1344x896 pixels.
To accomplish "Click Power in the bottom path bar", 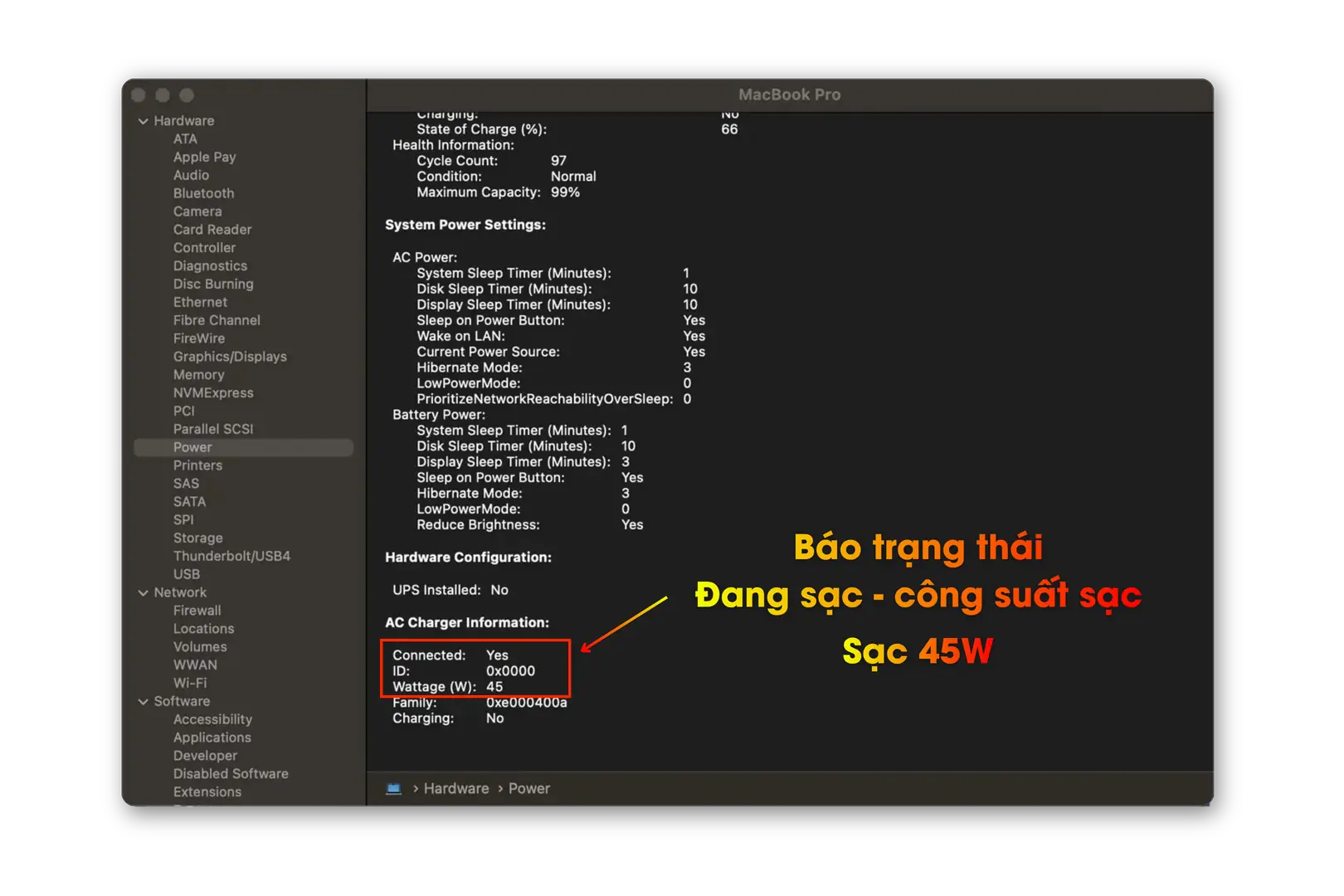I will coord(529,789).
